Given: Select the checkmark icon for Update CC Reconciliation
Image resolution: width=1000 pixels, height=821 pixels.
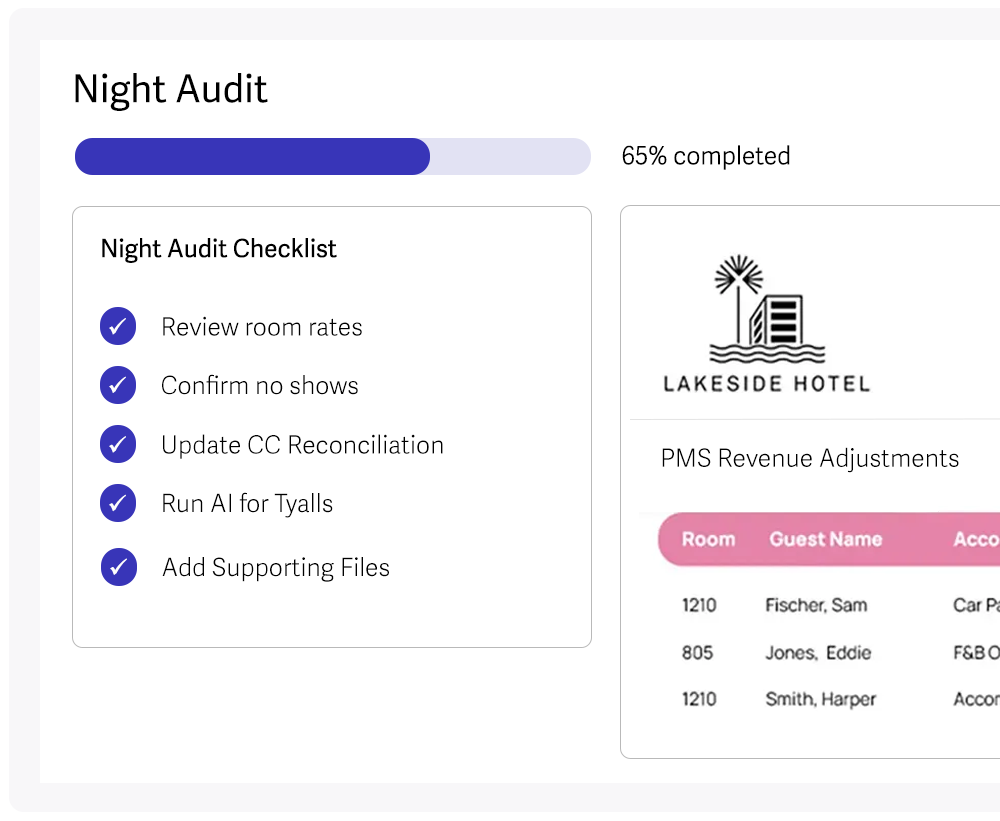Looking at the screenshot, I should tap(118, 444).
